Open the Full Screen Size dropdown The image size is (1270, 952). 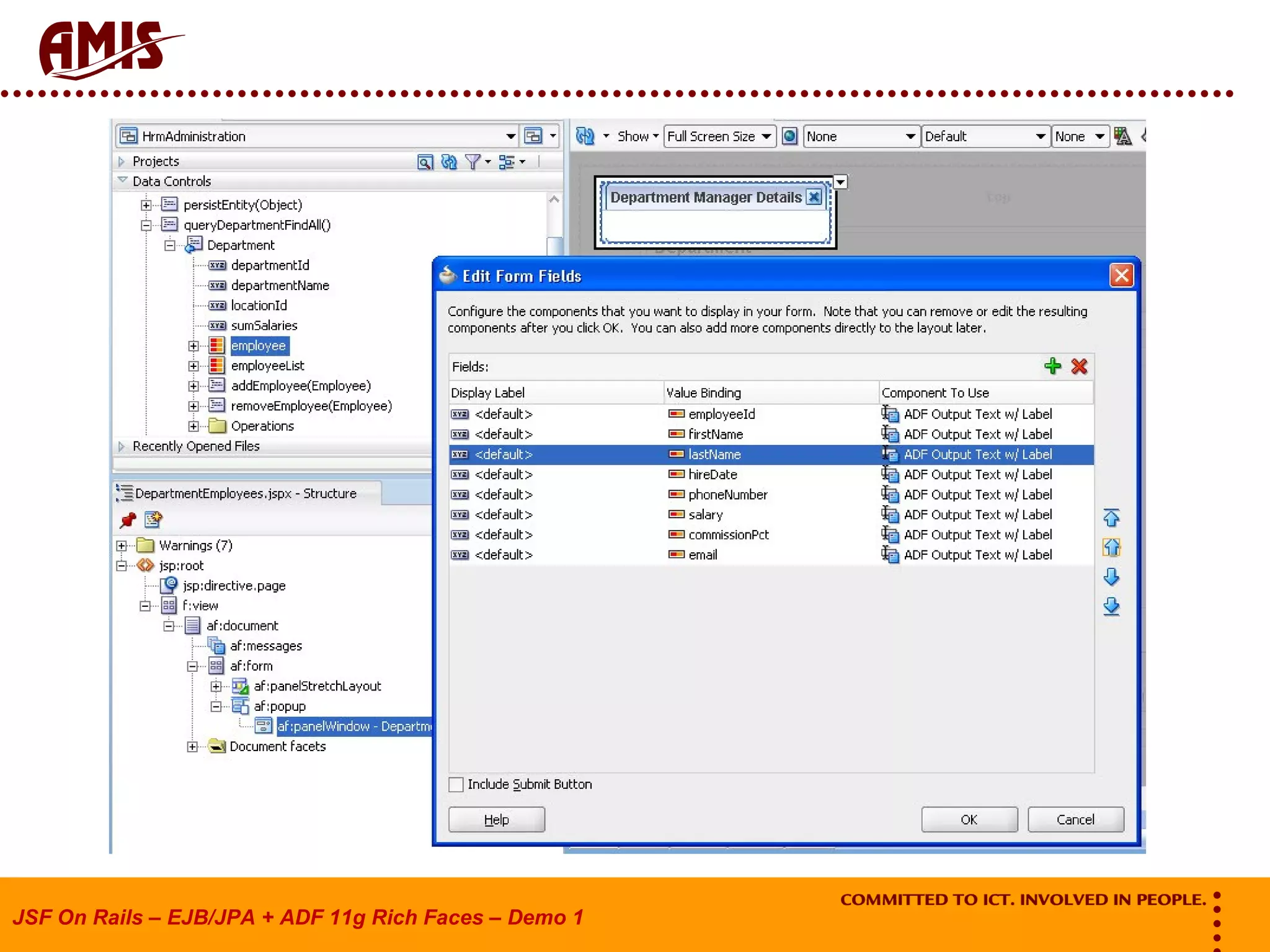[766, 136]
